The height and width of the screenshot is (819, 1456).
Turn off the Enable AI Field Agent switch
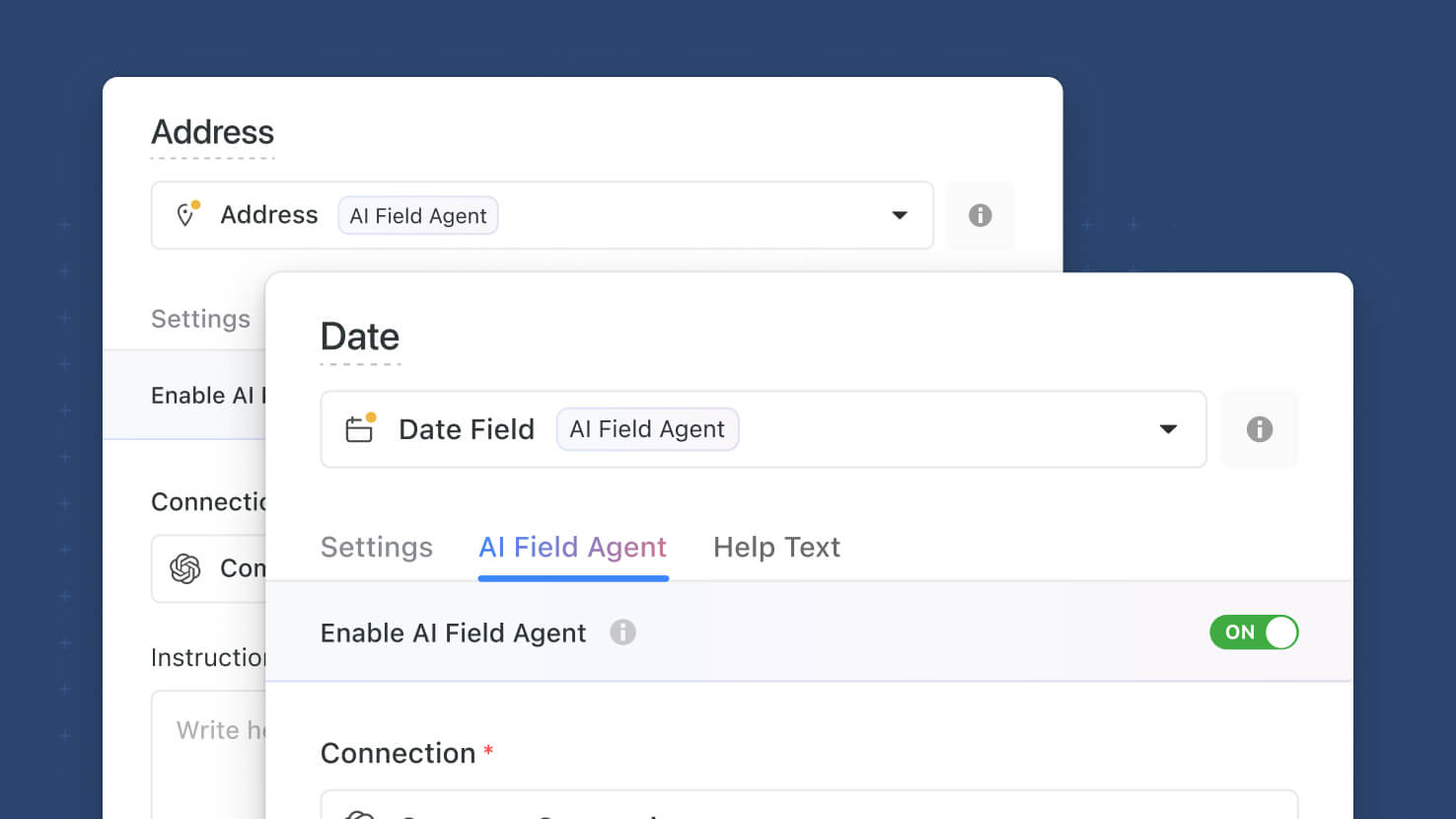tap(1254, 633)
